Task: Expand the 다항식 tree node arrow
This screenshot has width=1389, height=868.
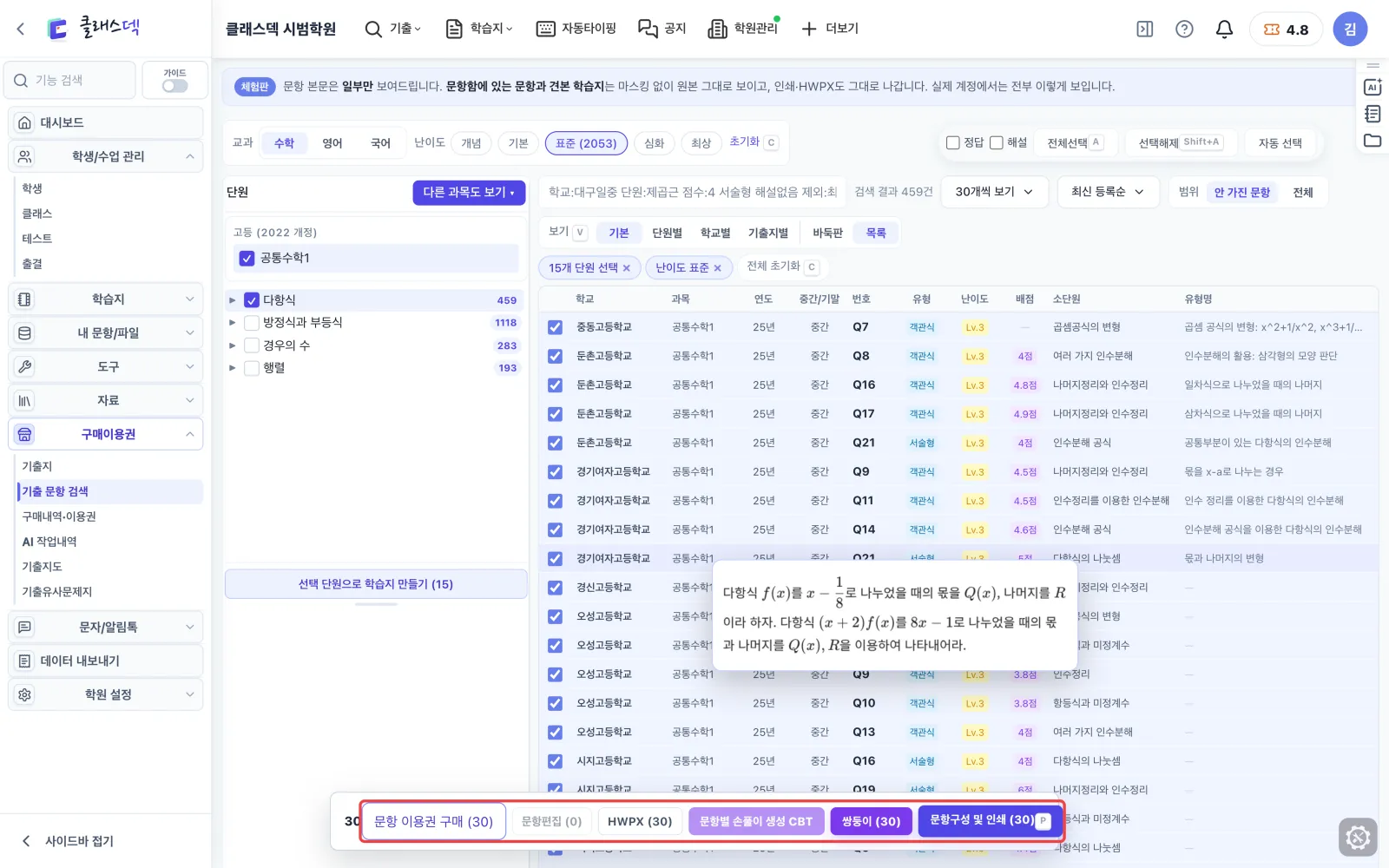Action: [232, 300]
